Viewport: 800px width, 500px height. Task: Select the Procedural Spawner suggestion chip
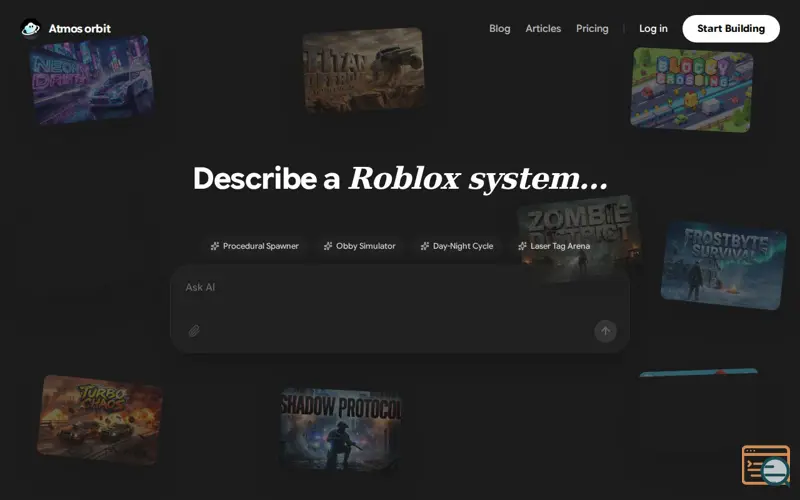coord(254,246)
